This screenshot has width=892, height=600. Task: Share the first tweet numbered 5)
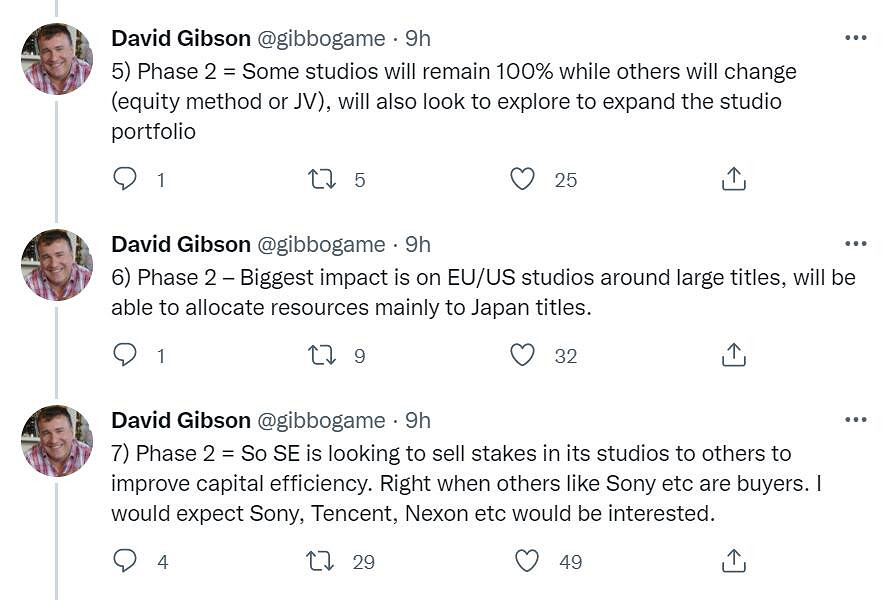pos(733,179)
